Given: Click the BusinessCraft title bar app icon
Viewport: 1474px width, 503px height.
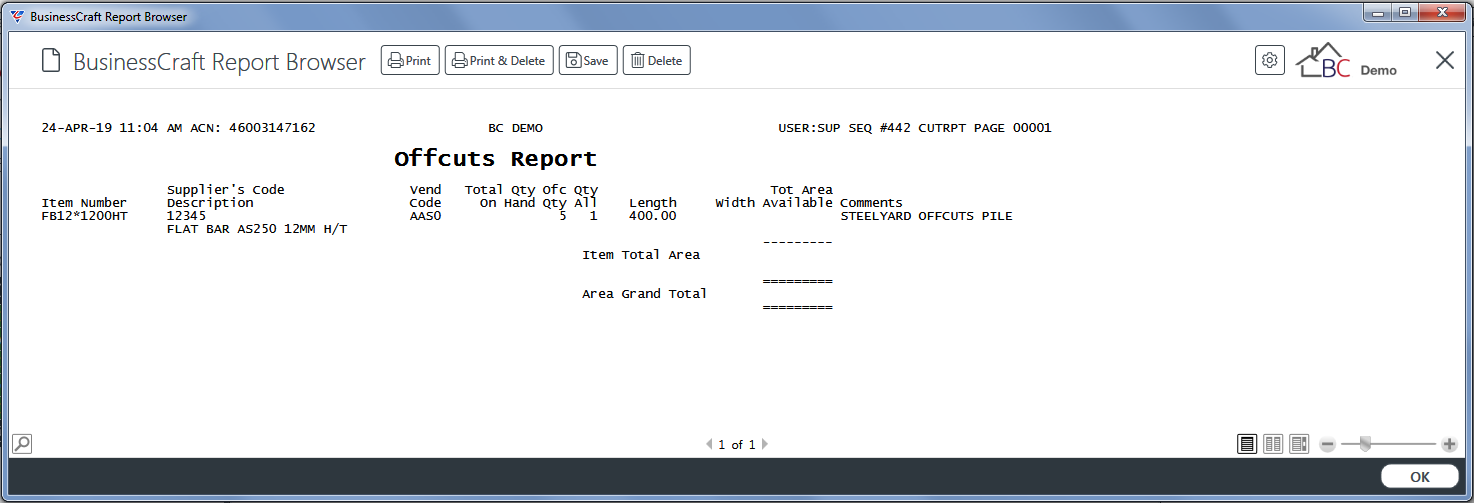Looking at the screenshot, I should [x=17, y=17].
